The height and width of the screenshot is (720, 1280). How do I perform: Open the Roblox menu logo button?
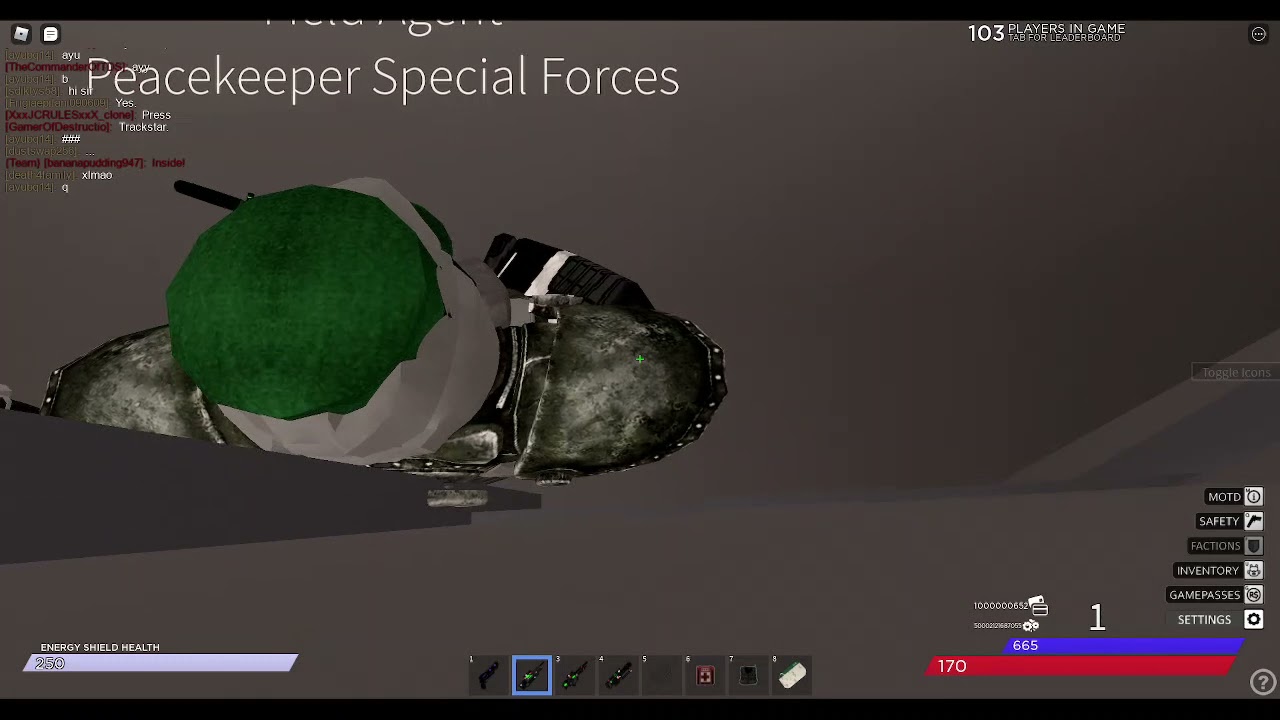click(21, 34)
